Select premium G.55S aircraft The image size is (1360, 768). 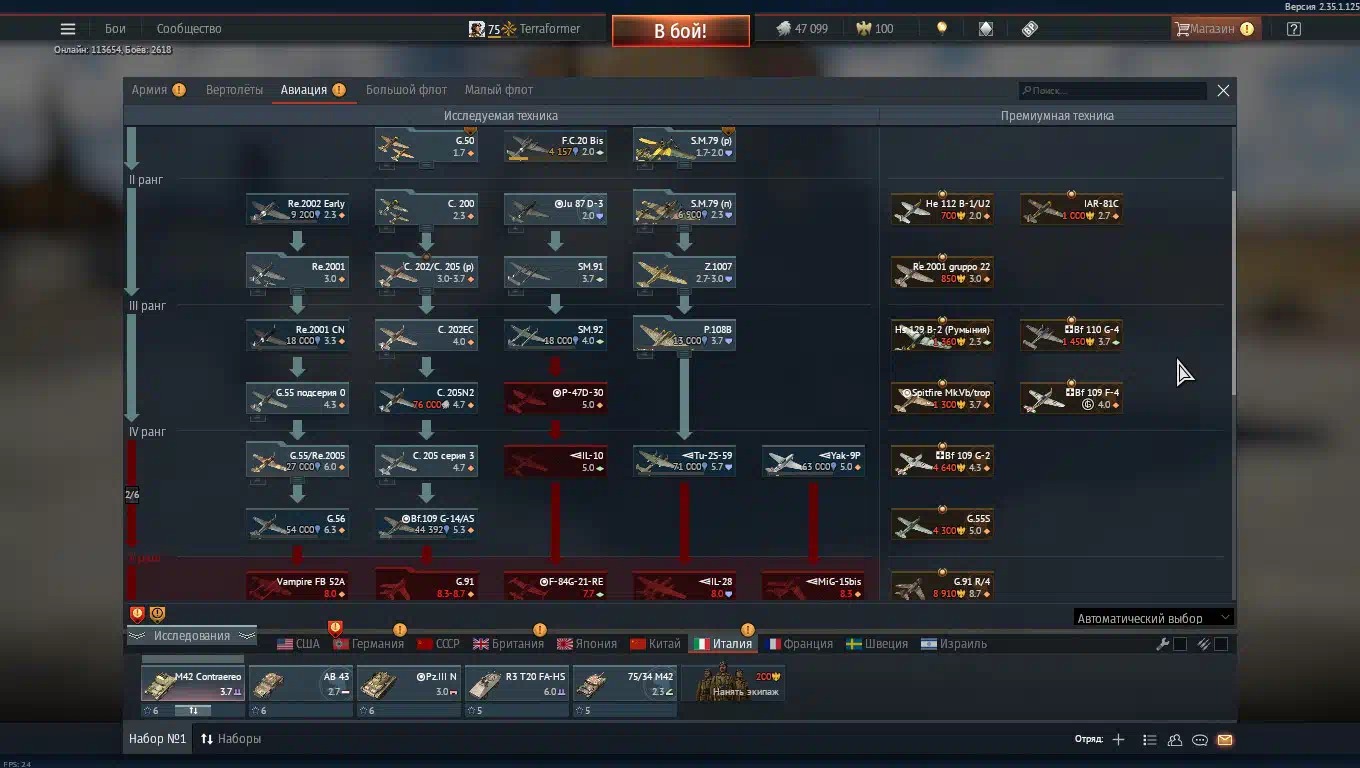click(x=942, y=524)
